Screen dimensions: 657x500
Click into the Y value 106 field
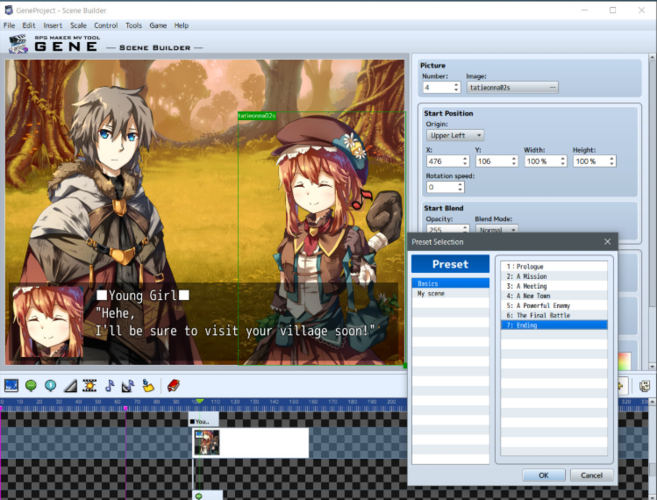[493, 161]
